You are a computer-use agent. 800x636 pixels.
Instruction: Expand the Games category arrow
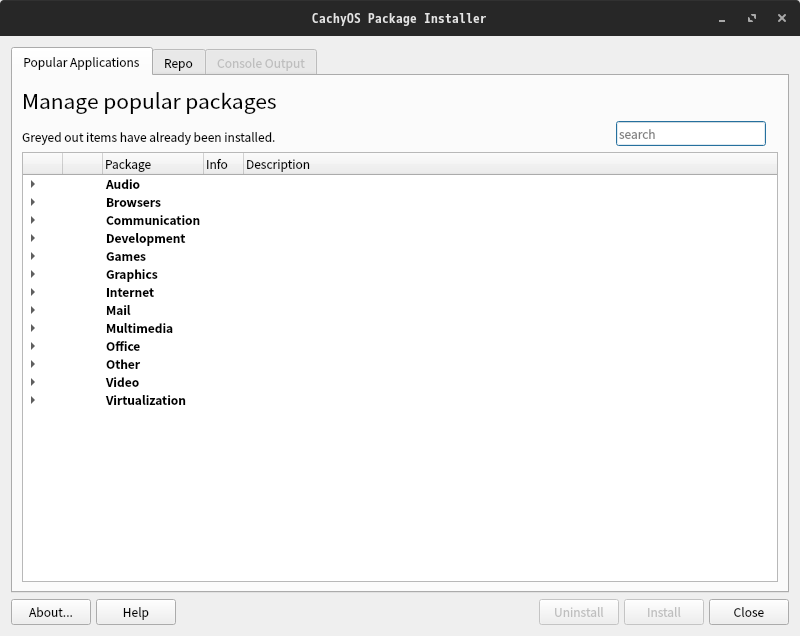click(33, 256)
